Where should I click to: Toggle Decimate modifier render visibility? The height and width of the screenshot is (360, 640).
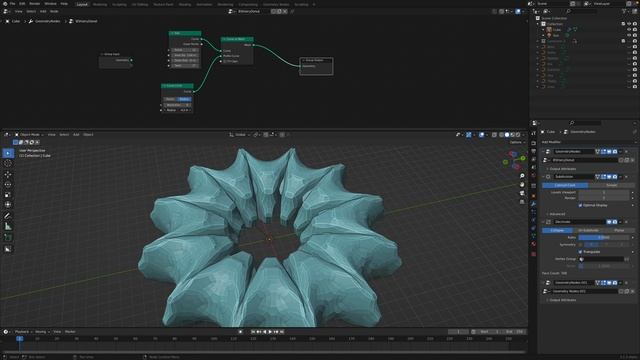(615, 222)
